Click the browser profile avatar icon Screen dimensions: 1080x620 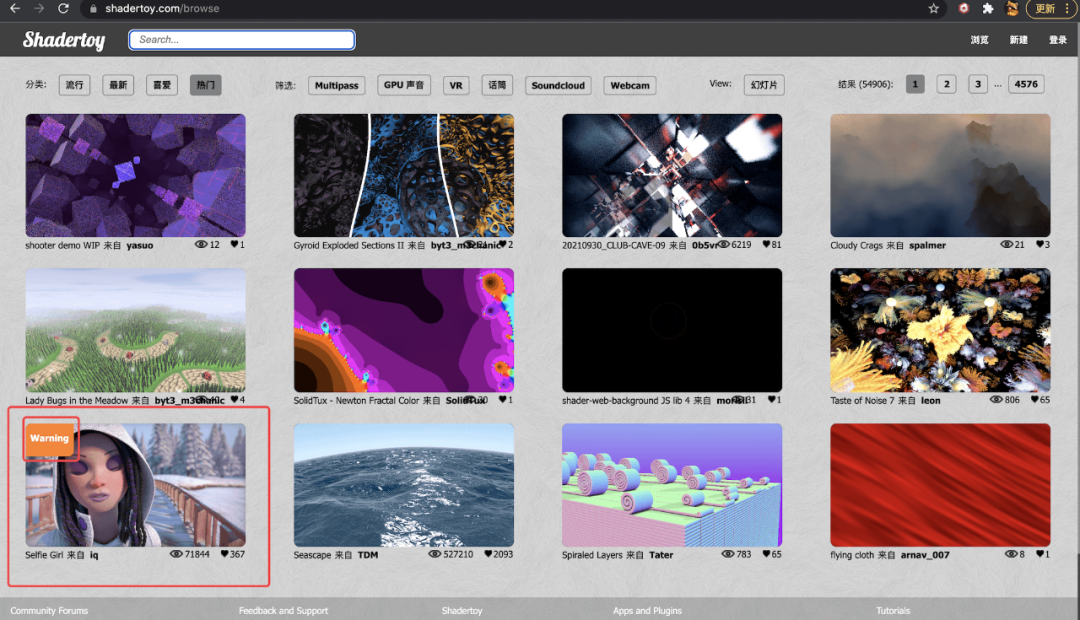coord(1011,9)
